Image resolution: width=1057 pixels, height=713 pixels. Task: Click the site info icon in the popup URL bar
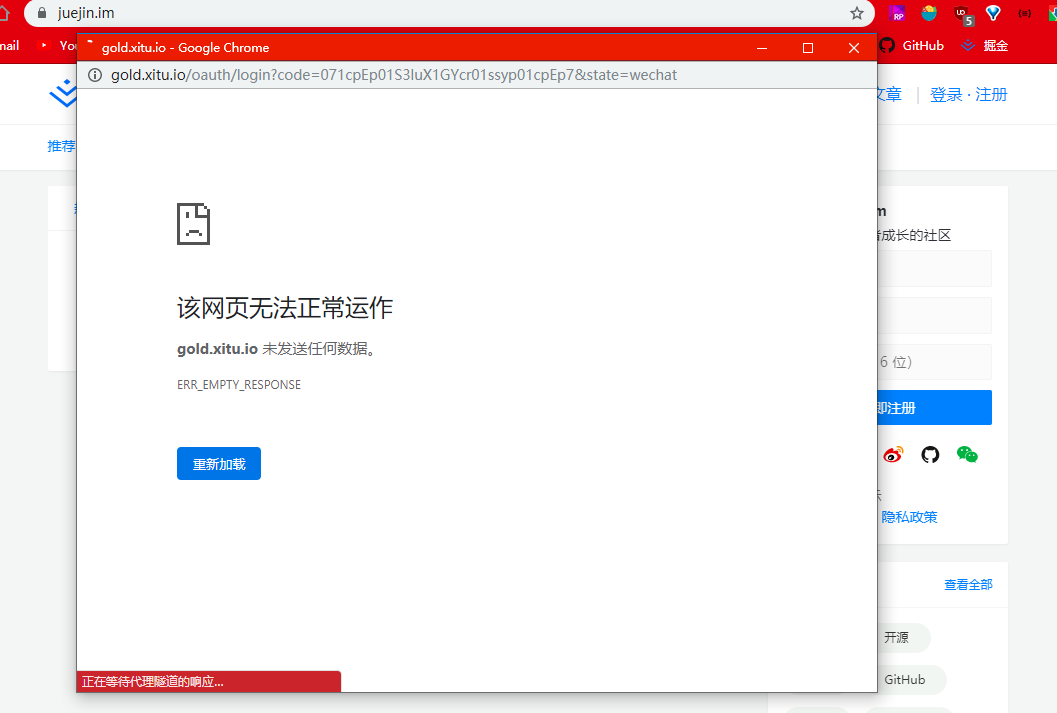pos(95,75)
